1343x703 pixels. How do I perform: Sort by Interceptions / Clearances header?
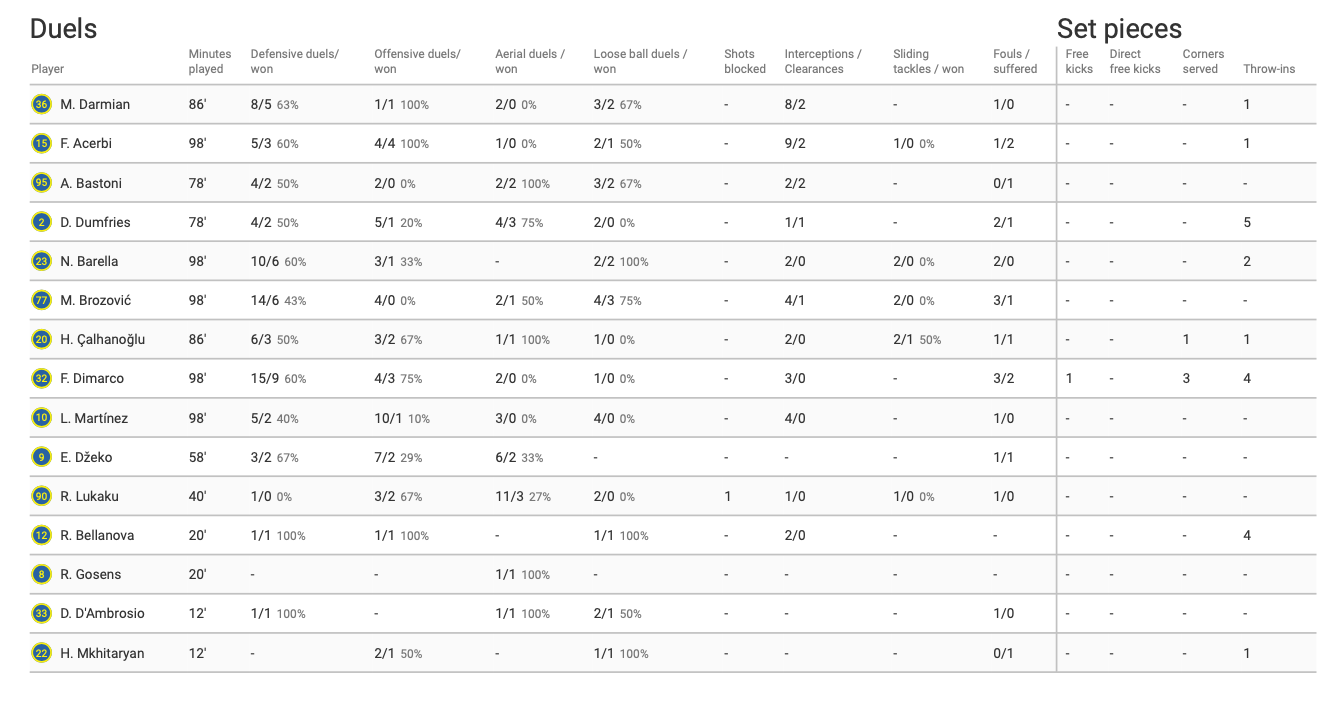[x=822, y=61]
